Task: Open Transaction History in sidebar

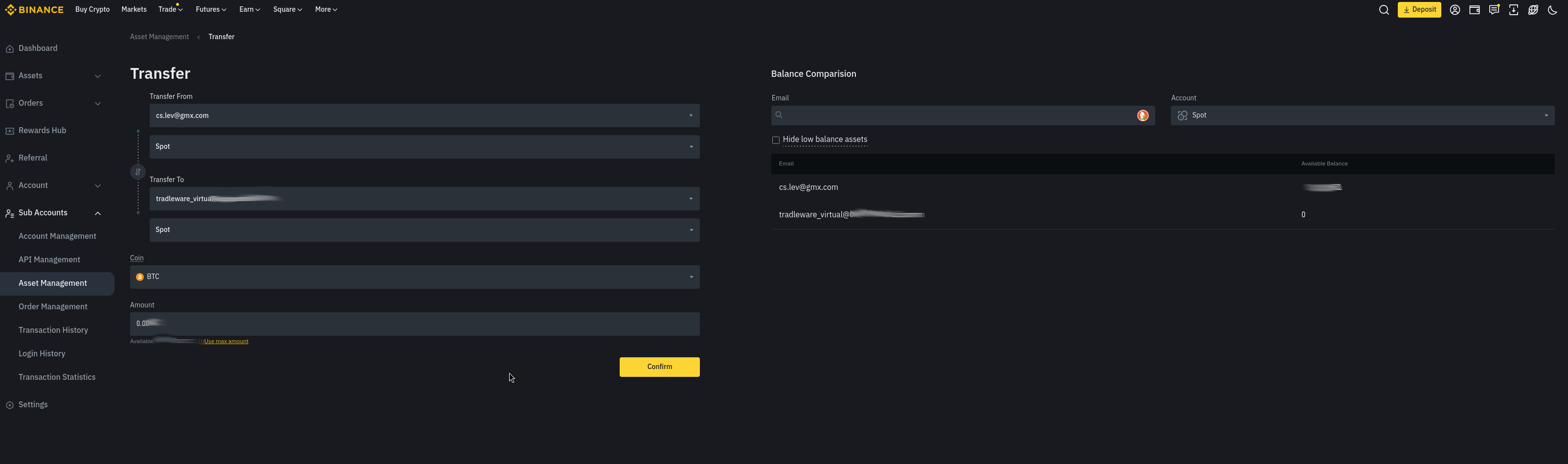Action: [x=53, y=331]
